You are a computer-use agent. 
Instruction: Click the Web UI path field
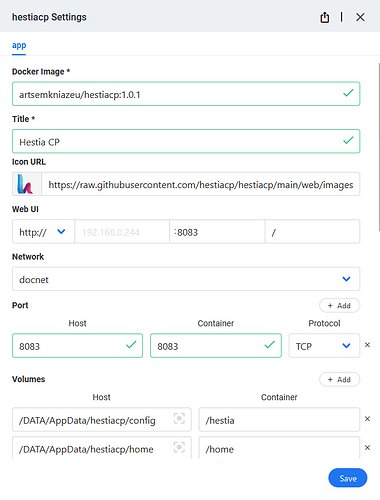pyautogui.click(x=313, y=232)
